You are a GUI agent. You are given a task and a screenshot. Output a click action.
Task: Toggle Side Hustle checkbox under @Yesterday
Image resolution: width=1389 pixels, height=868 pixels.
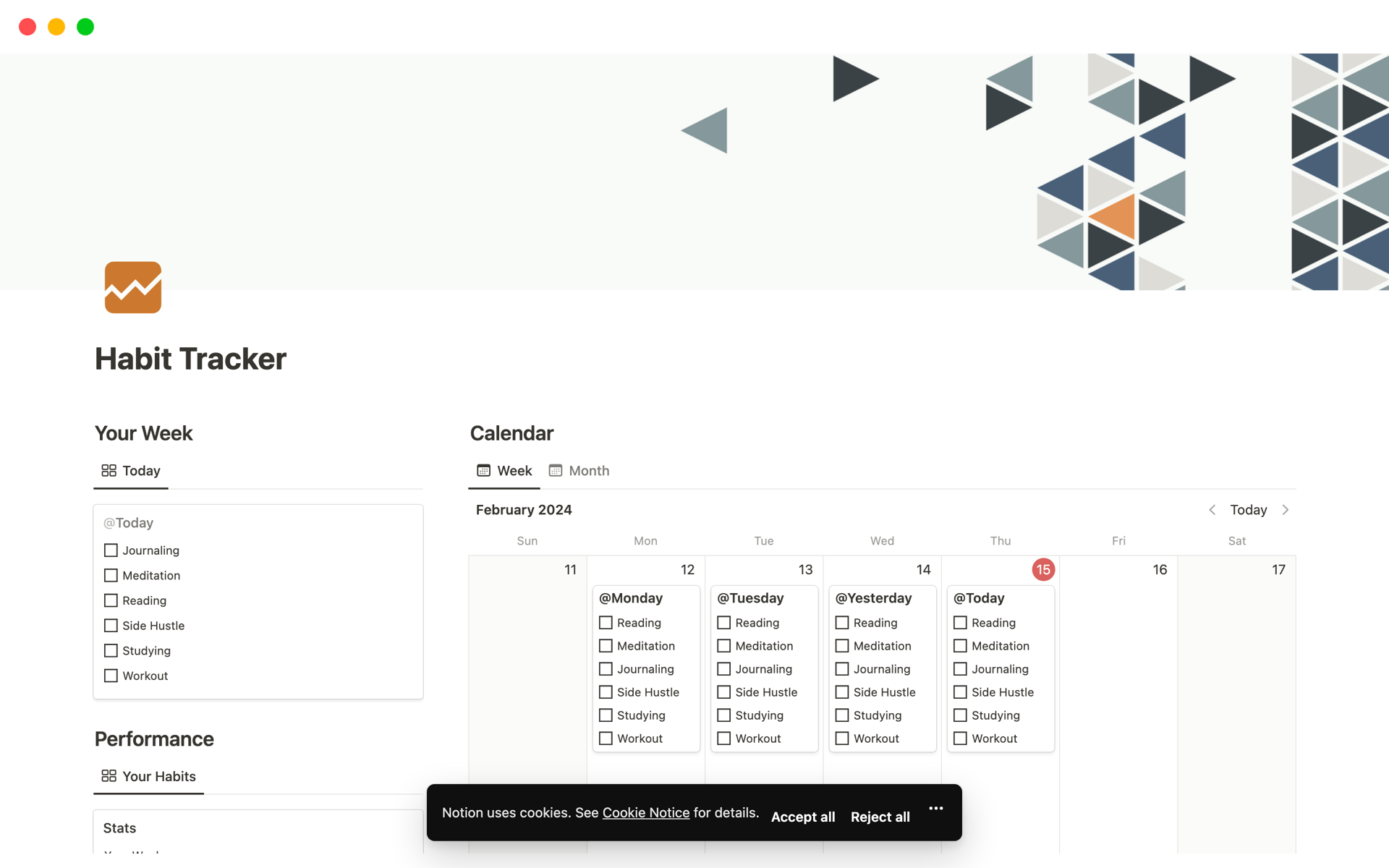[x=842, y=692]
